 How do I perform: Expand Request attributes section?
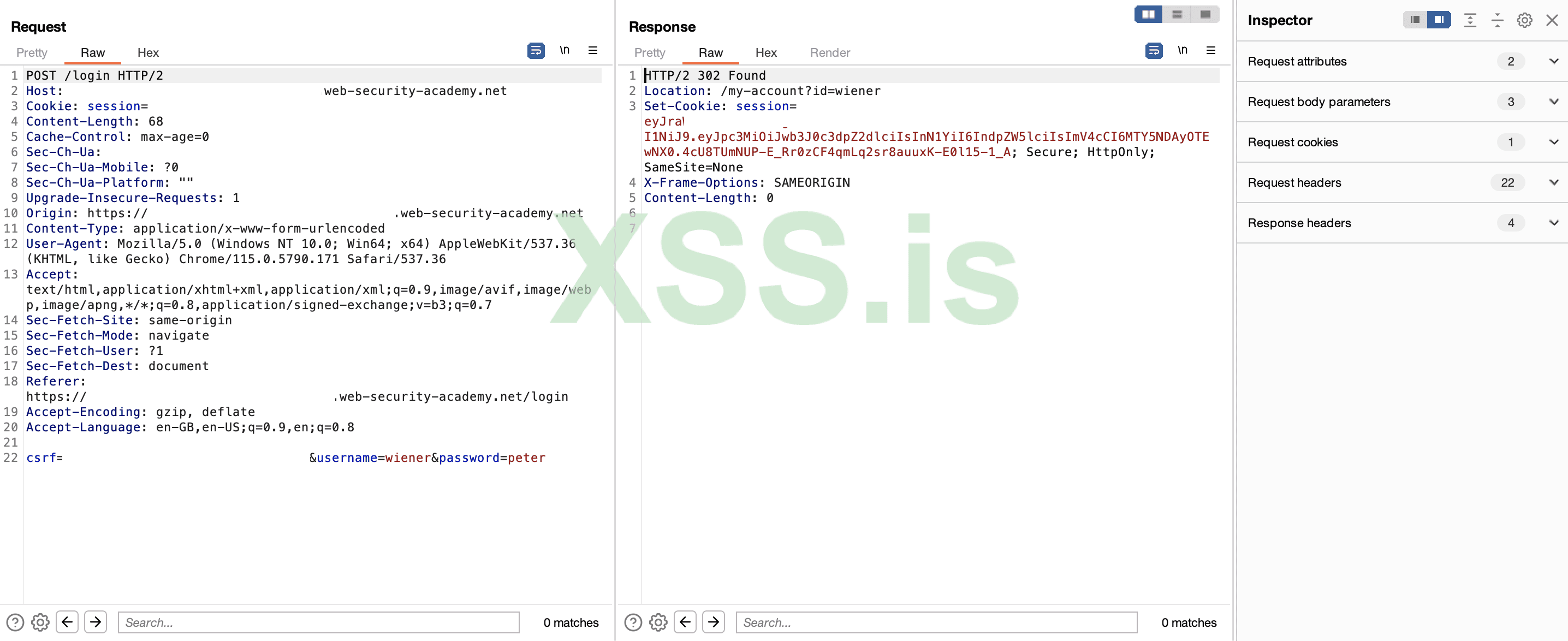(1553, 61)
